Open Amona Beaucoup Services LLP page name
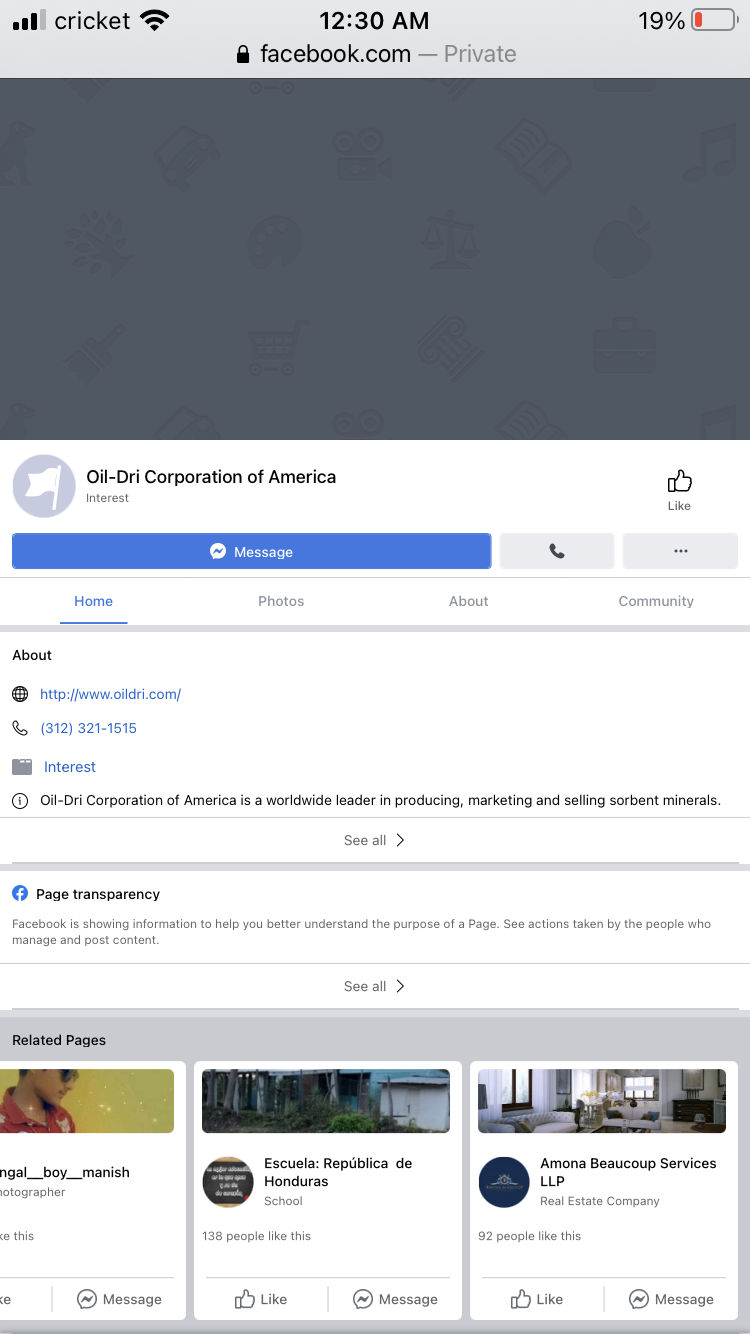The height and width of the screenshot is (1334, 750). [x=628, y=1172]
